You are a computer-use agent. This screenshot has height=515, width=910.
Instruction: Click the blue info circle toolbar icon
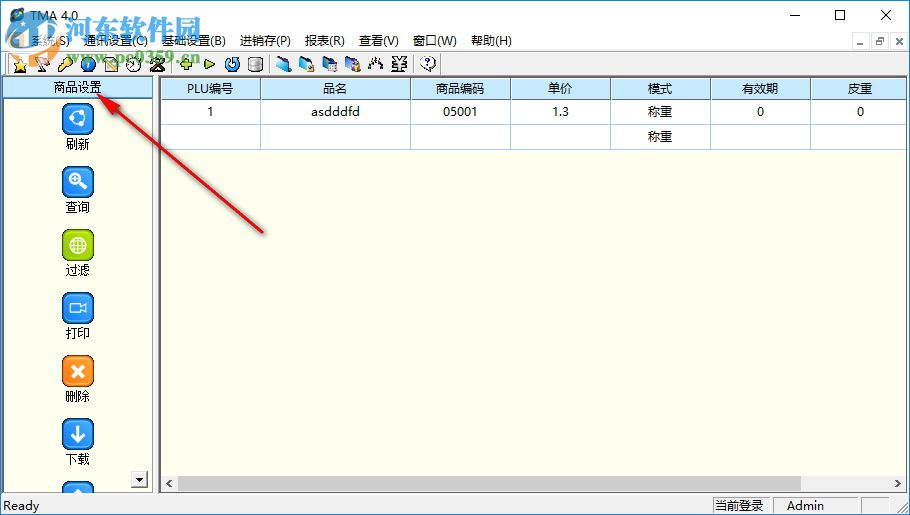click(88, 64)
